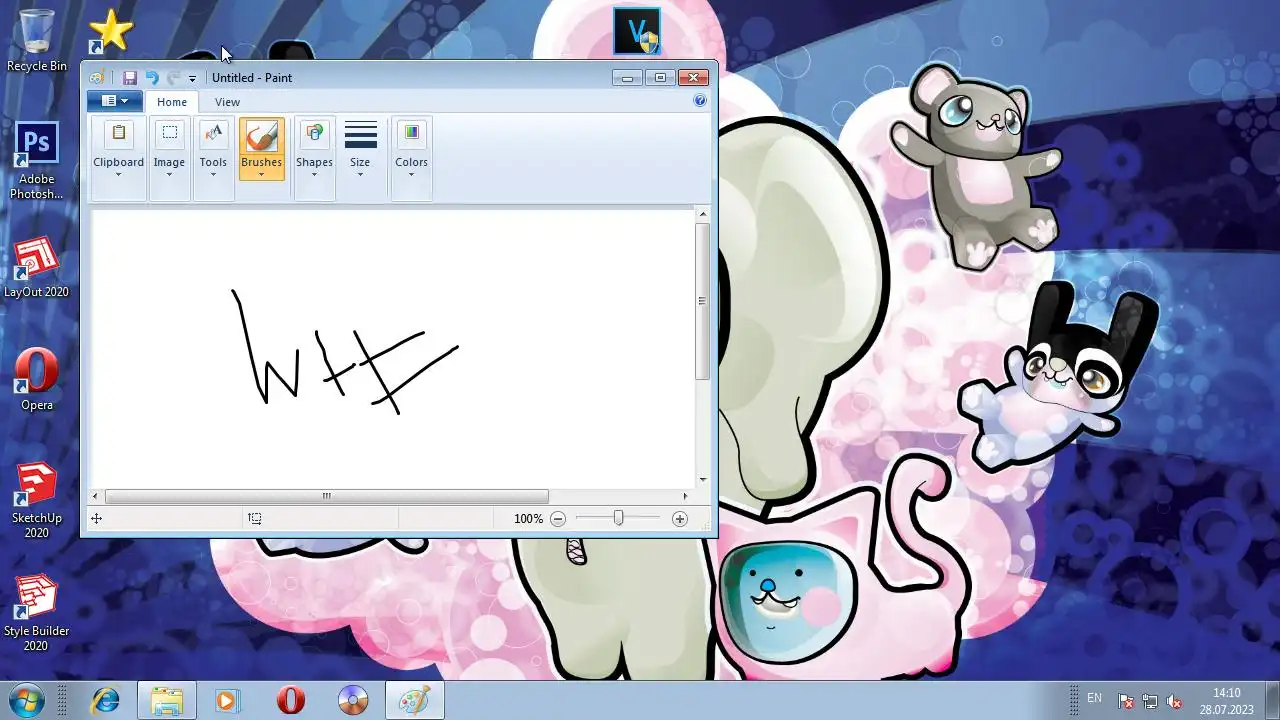Select the Recycle Bin desktop icon
Viewport: 1280px width, 720px height.
37,41
